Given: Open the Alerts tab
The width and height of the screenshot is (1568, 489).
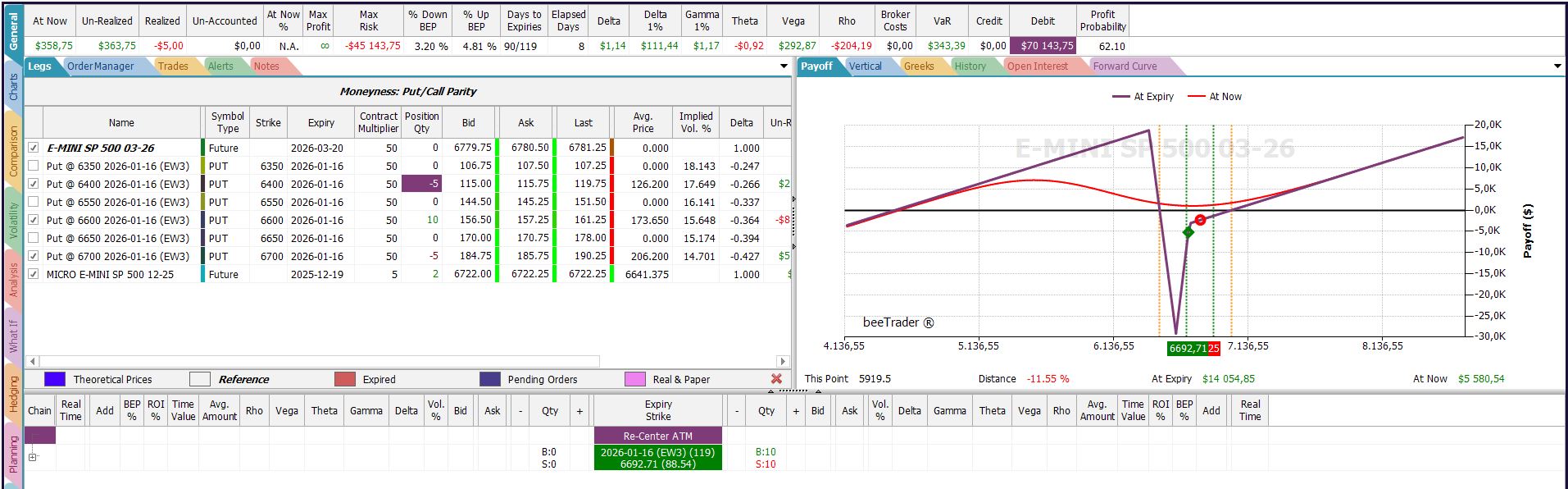Looking at the screenshot, I should [x=220, y=66].
